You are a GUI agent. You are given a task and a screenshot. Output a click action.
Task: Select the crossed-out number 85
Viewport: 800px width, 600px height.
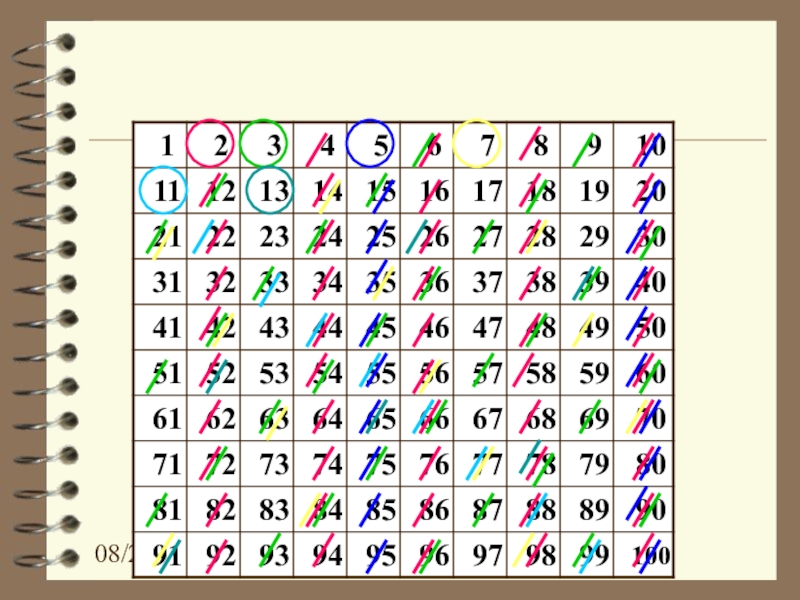[374, 508]
